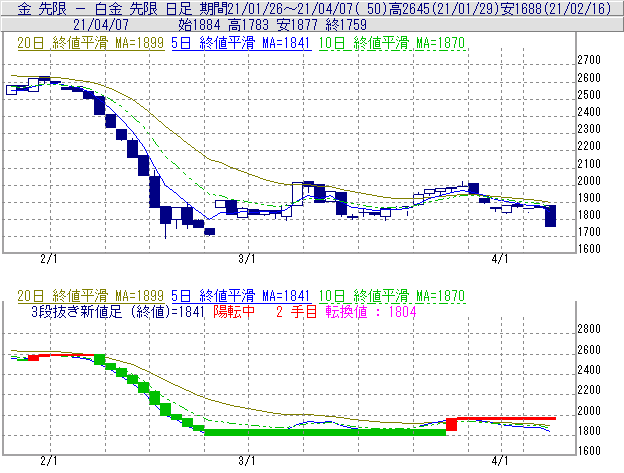624x473 pixels.
Task: Click the upper chart's 20日 終値平滑 MA=1899 legend
Action: coord(90,43)
